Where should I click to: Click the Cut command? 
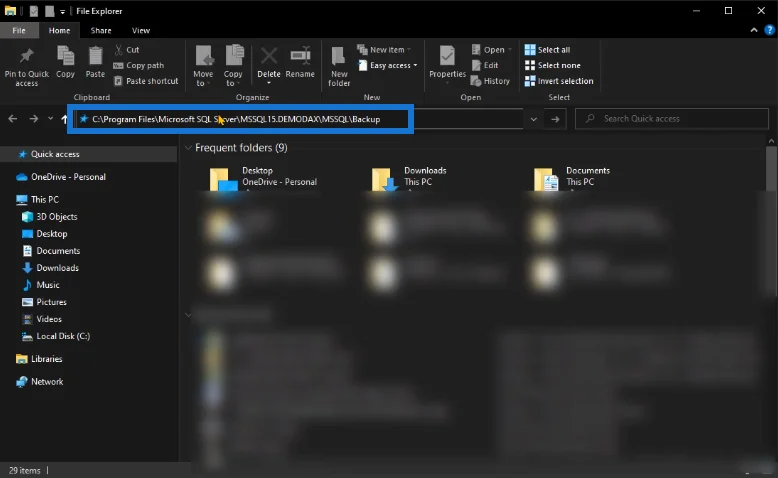[x=127, y=50]
